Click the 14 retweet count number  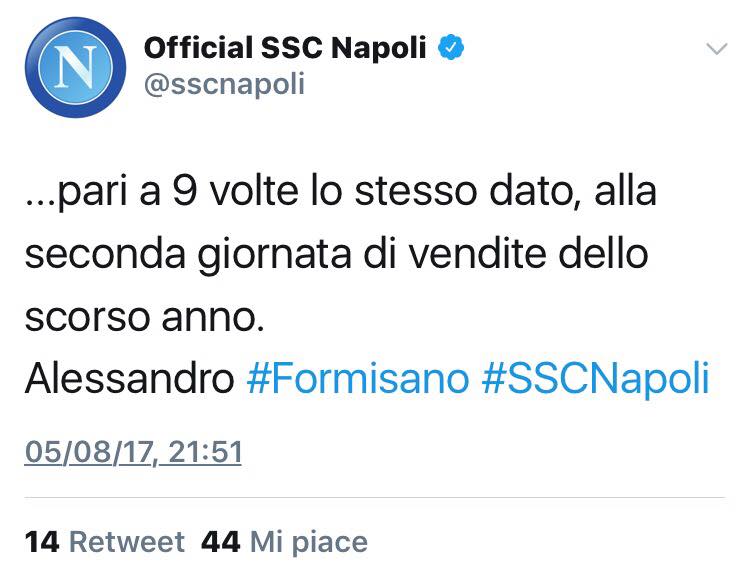[42, 542]
